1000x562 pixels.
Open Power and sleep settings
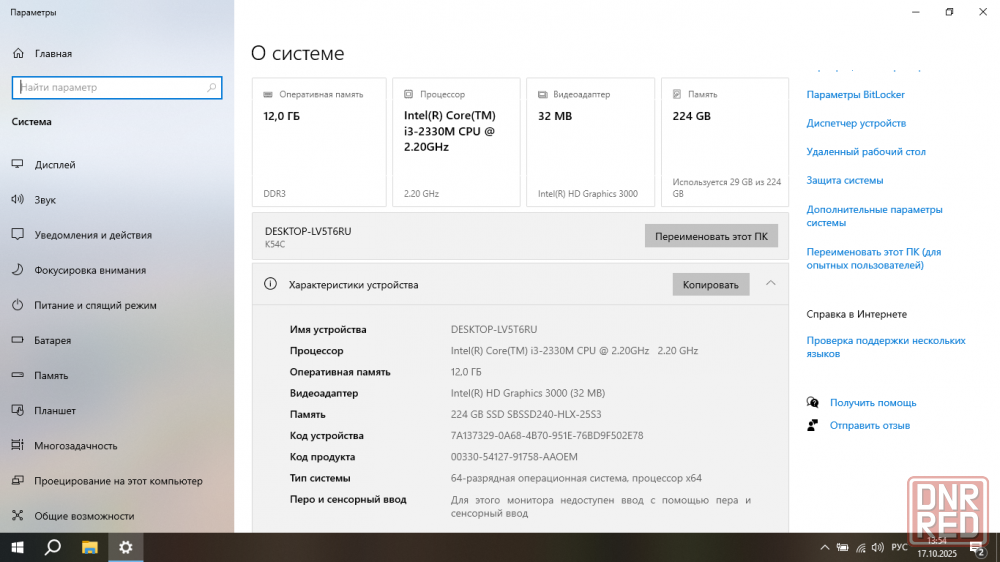click(x=95, y=306)
